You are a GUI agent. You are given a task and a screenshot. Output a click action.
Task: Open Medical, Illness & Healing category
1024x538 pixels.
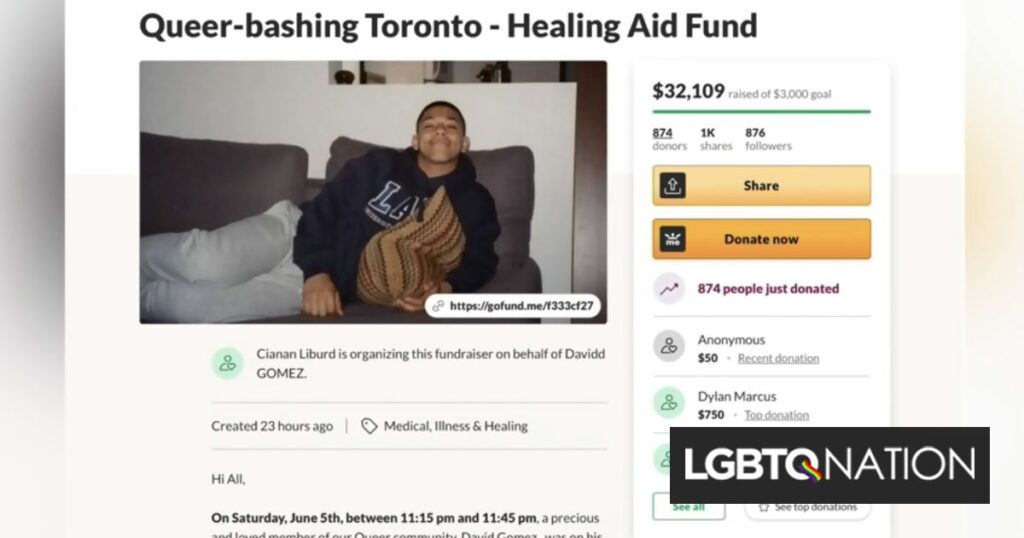tap(455, 426)
